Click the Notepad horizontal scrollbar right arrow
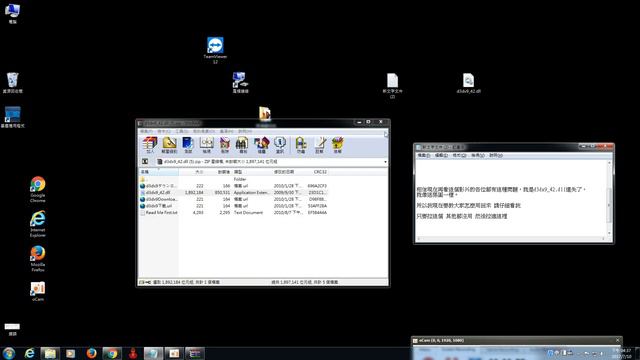640x360 pixels. coord(604,239)
